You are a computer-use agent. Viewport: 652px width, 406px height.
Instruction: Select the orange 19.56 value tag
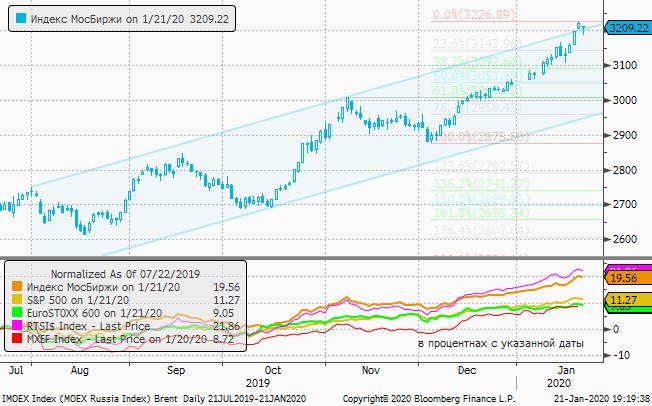pos(628,278)
